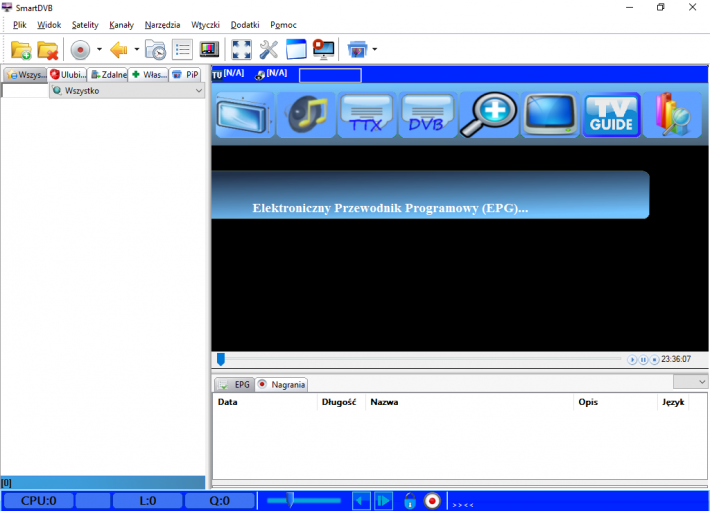The height and width of the screenshot is (511, 710).
Task: Adjust the volume slider in status bar
Action: click(303, 501)
